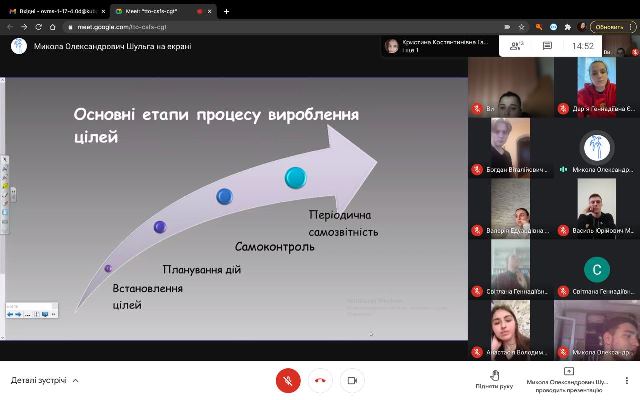640x400 pixels.
Task: Go to previous slide with left arrow
Action: tap(10, 314)
